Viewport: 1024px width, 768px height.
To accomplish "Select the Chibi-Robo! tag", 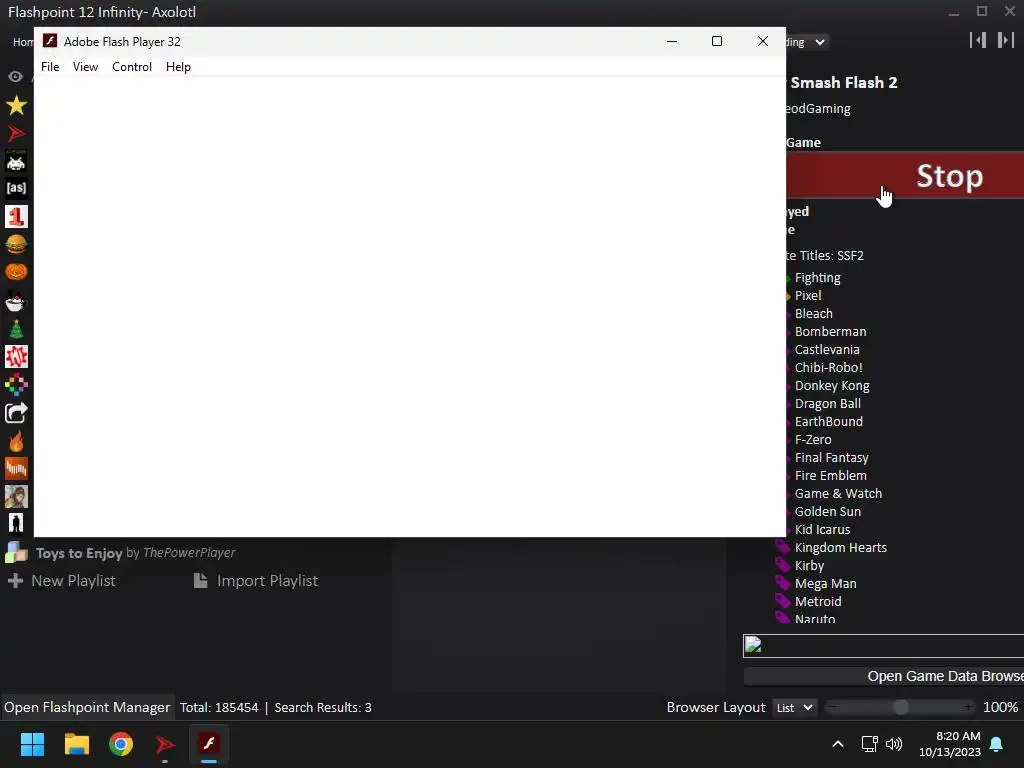I will coord(828,368).
